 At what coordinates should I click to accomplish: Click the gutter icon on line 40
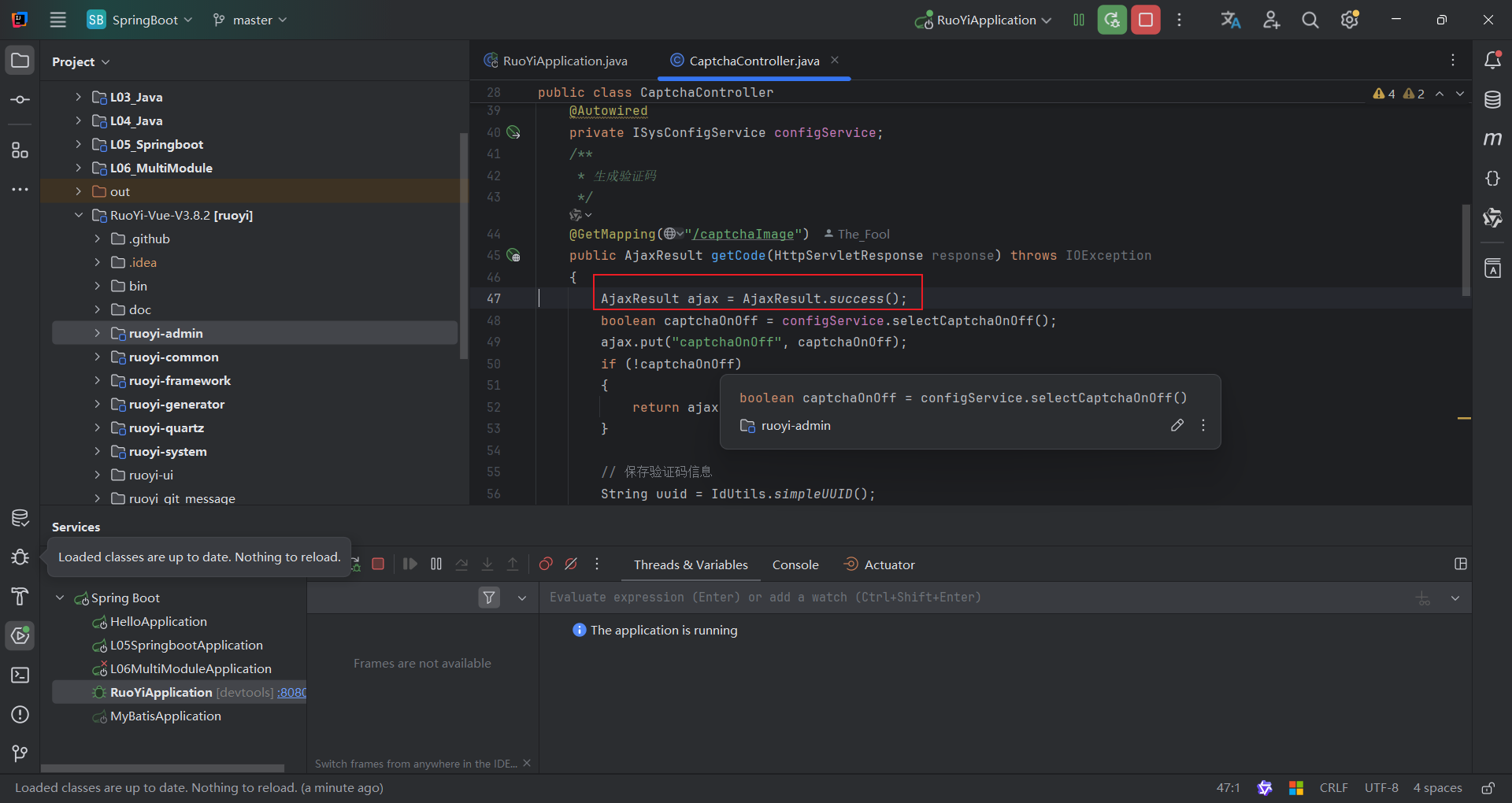(513, 132)
